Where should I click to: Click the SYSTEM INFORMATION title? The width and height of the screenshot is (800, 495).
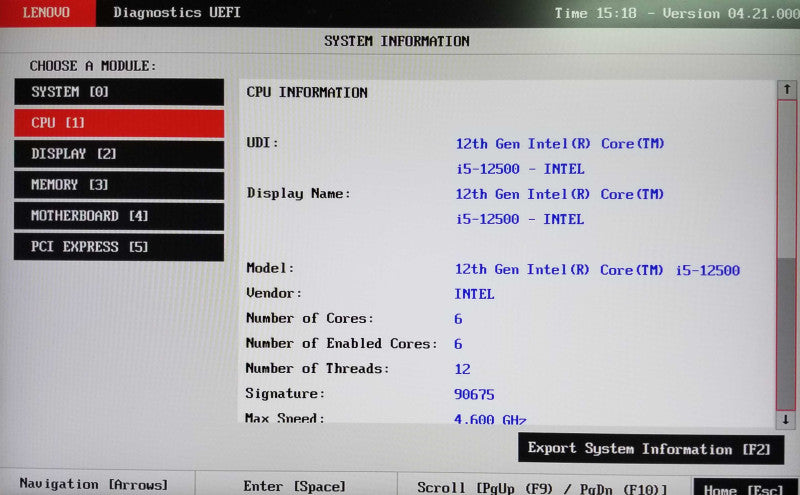point(396,41)
